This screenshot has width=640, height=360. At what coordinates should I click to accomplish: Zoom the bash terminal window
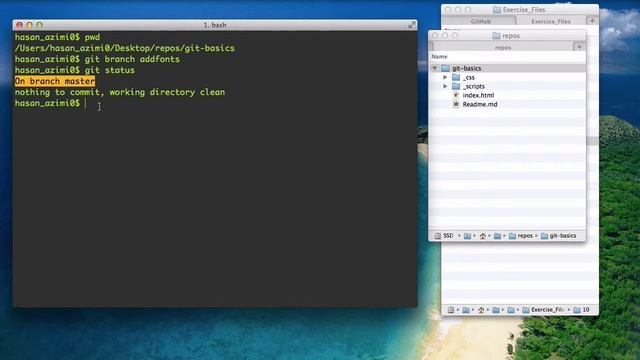click(40, 25)
